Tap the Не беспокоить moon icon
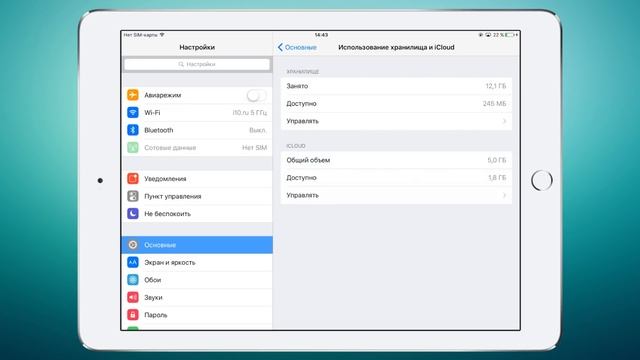640x360 pixels. tap(133, 213)
